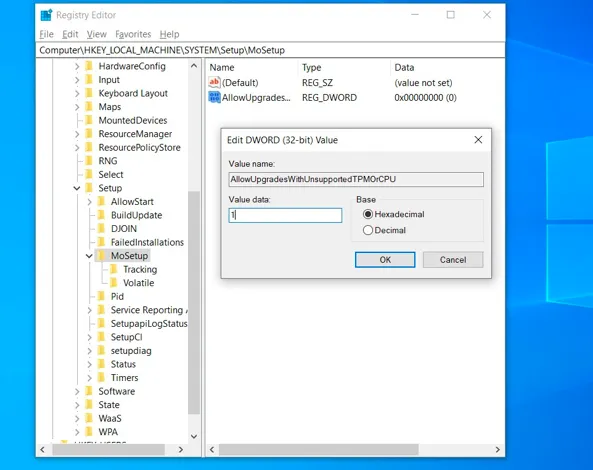Select the AllowUpgrades... value name

click(x=256, y=98)
